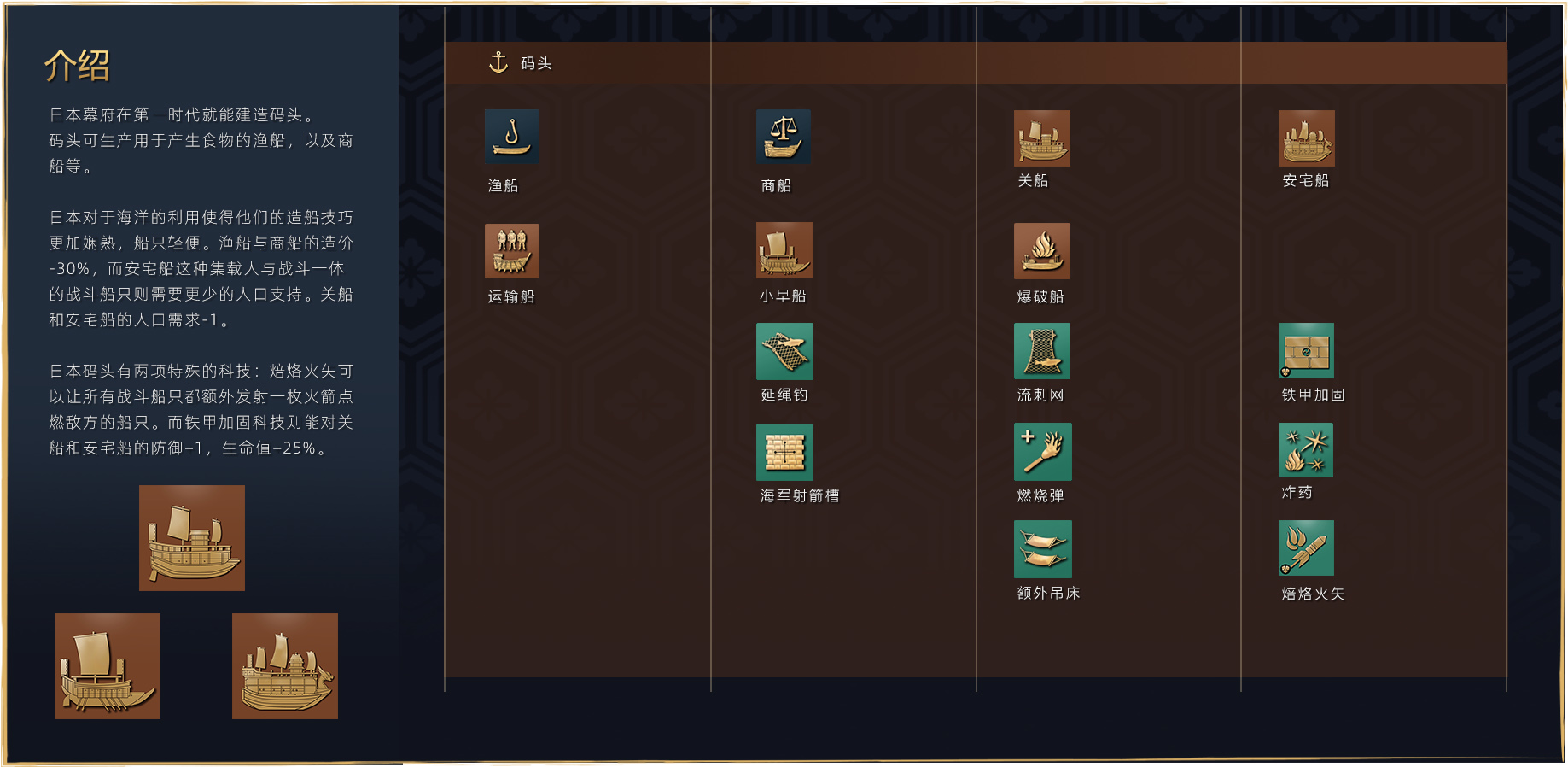Click the 海军射箭槽 technology icon
Image resolution: width=1568 pixels, height=767 pixels.
point(784,452)
